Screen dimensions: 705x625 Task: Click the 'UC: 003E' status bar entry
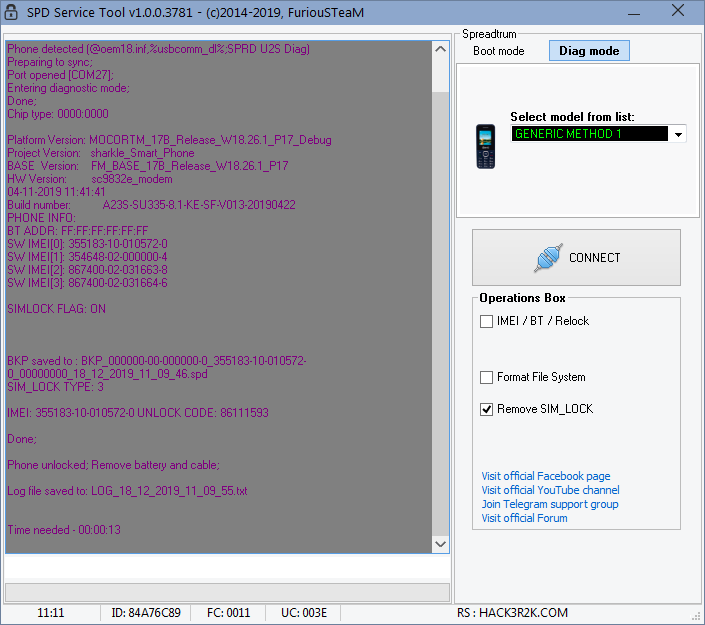click(304, 613)
